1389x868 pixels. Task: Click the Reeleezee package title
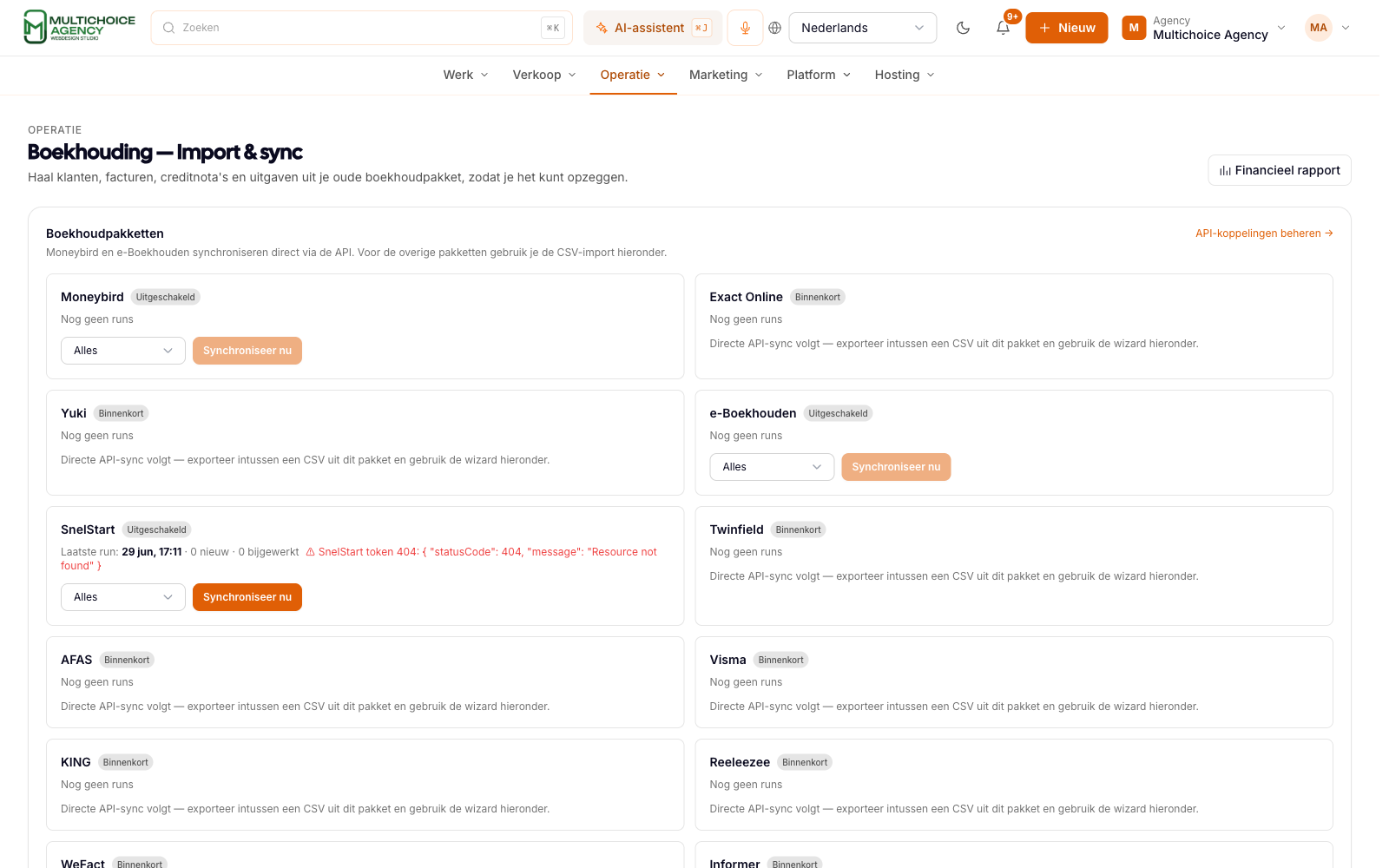(x=740, y=762)
